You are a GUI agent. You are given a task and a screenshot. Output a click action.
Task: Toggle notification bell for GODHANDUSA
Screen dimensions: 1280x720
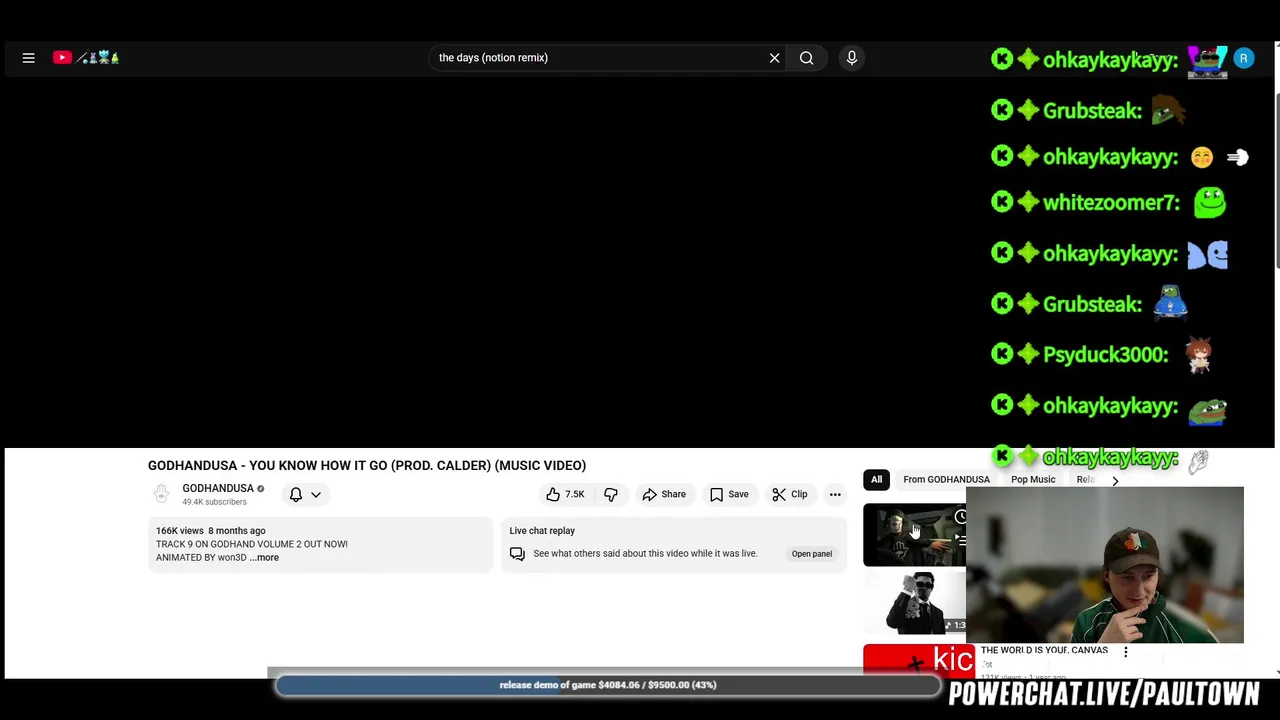pyautogui.click(x=296, y=494)
